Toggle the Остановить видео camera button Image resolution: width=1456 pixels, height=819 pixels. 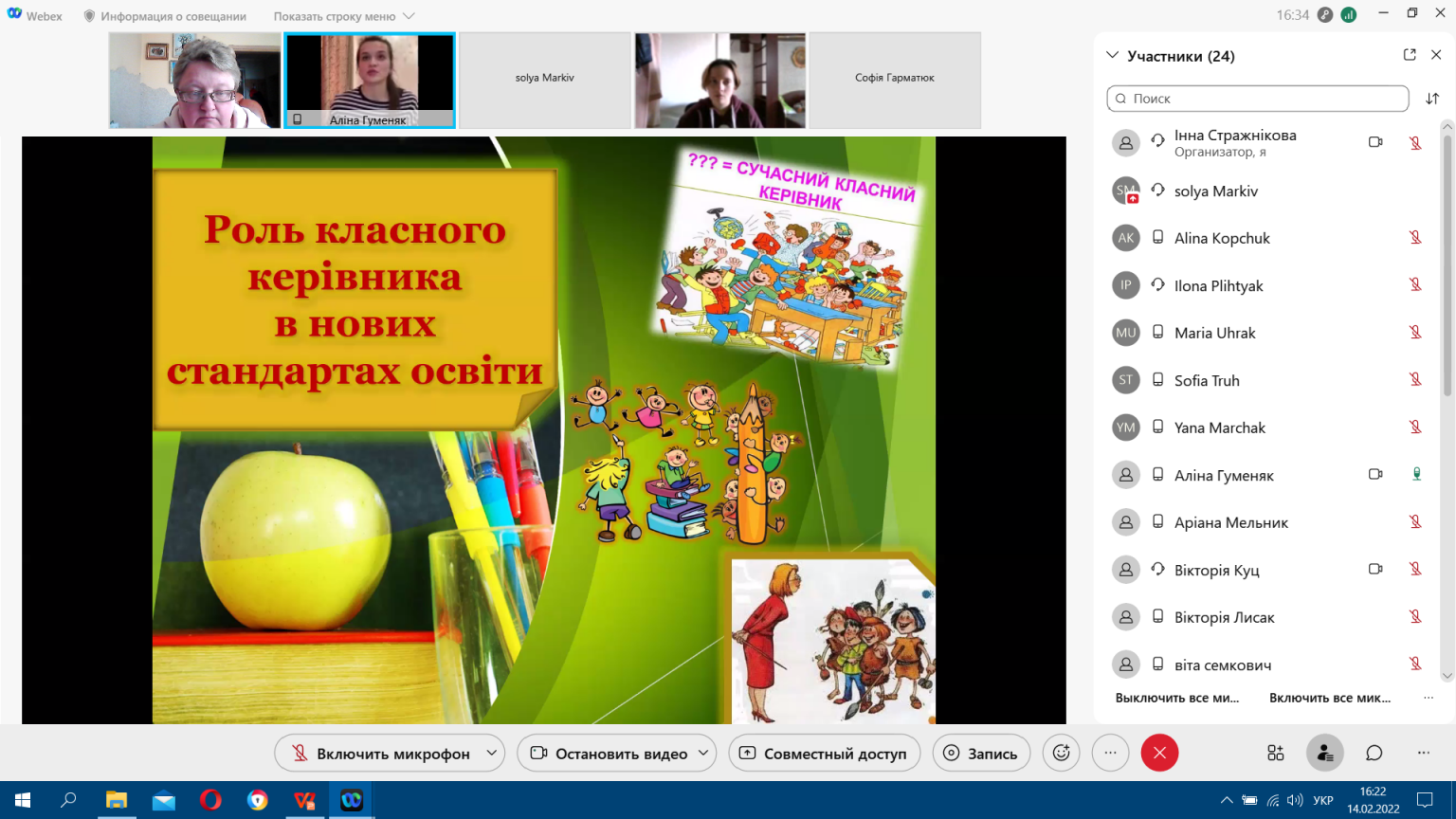pyautogui.click(x=607, y=753)
